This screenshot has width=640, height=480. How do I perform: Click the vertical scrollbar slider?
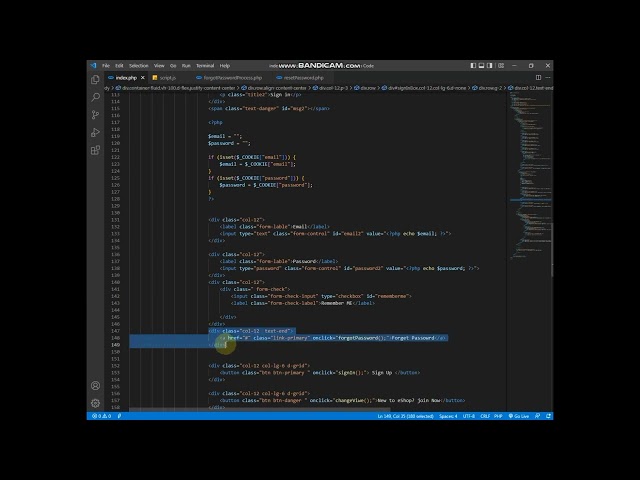(x=552, y=250)
